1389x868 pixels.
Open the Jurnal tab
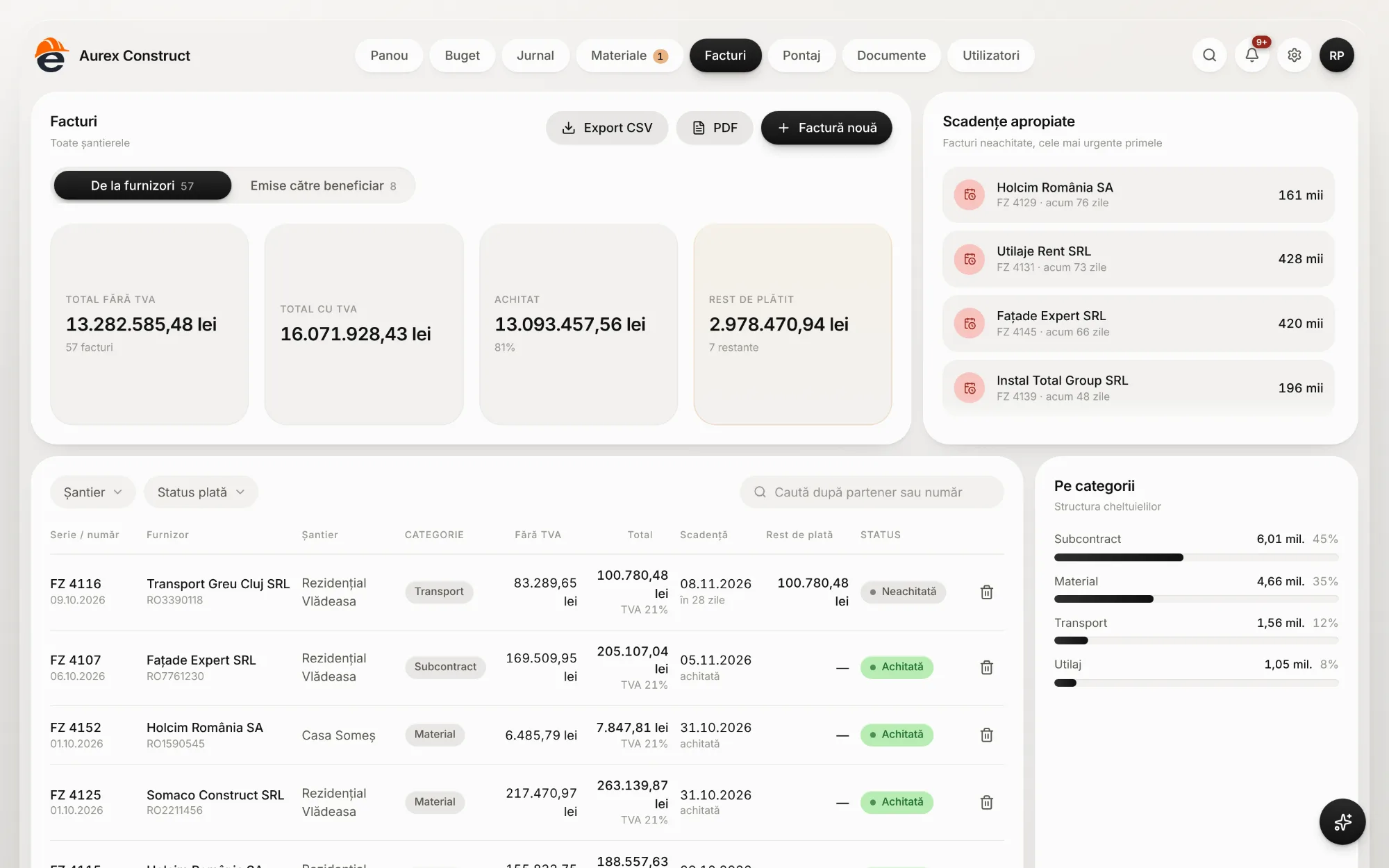click(x=535, y=55)
